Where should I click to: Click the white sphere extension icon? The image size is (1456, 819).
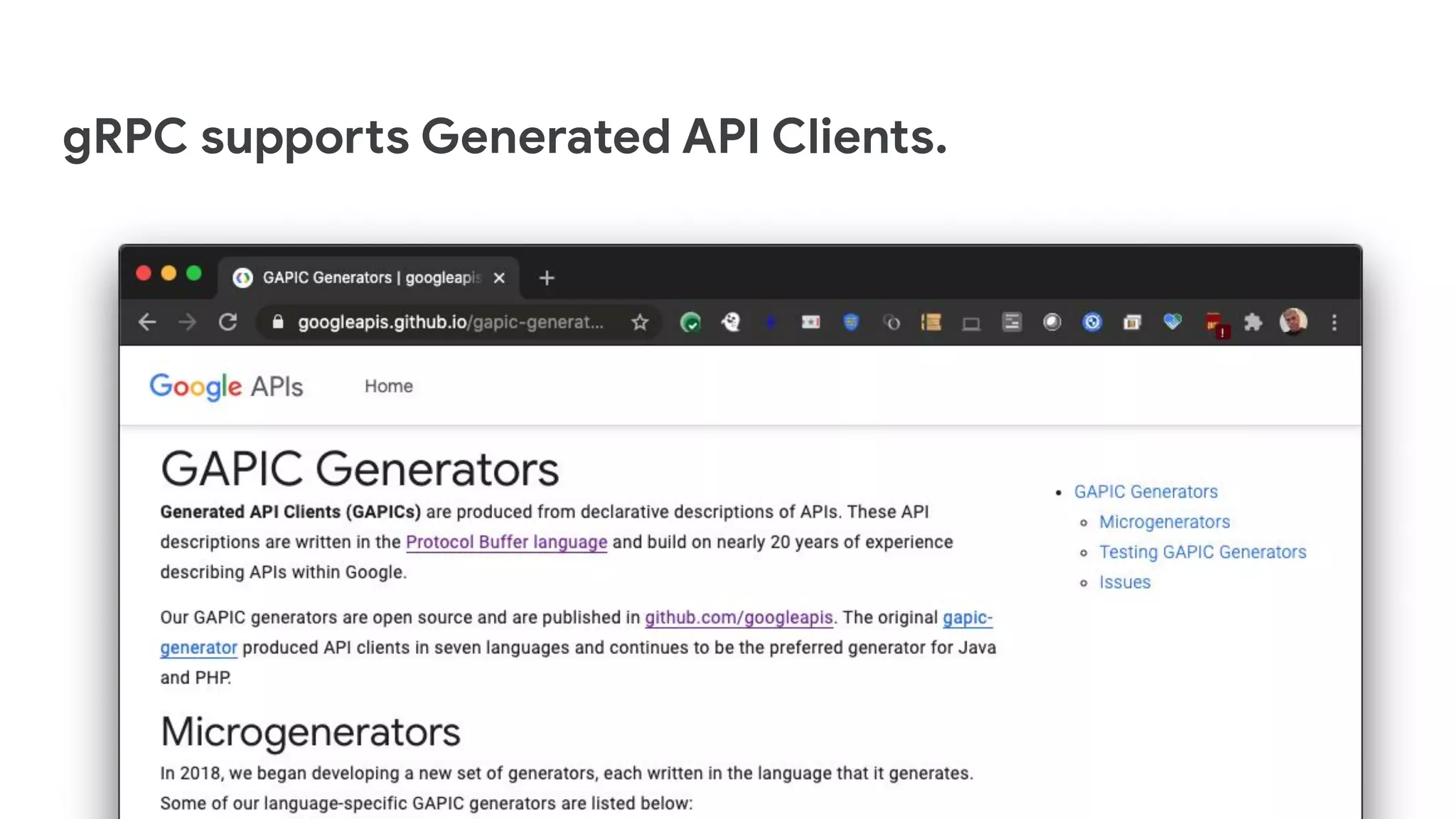pos(1052,322)
